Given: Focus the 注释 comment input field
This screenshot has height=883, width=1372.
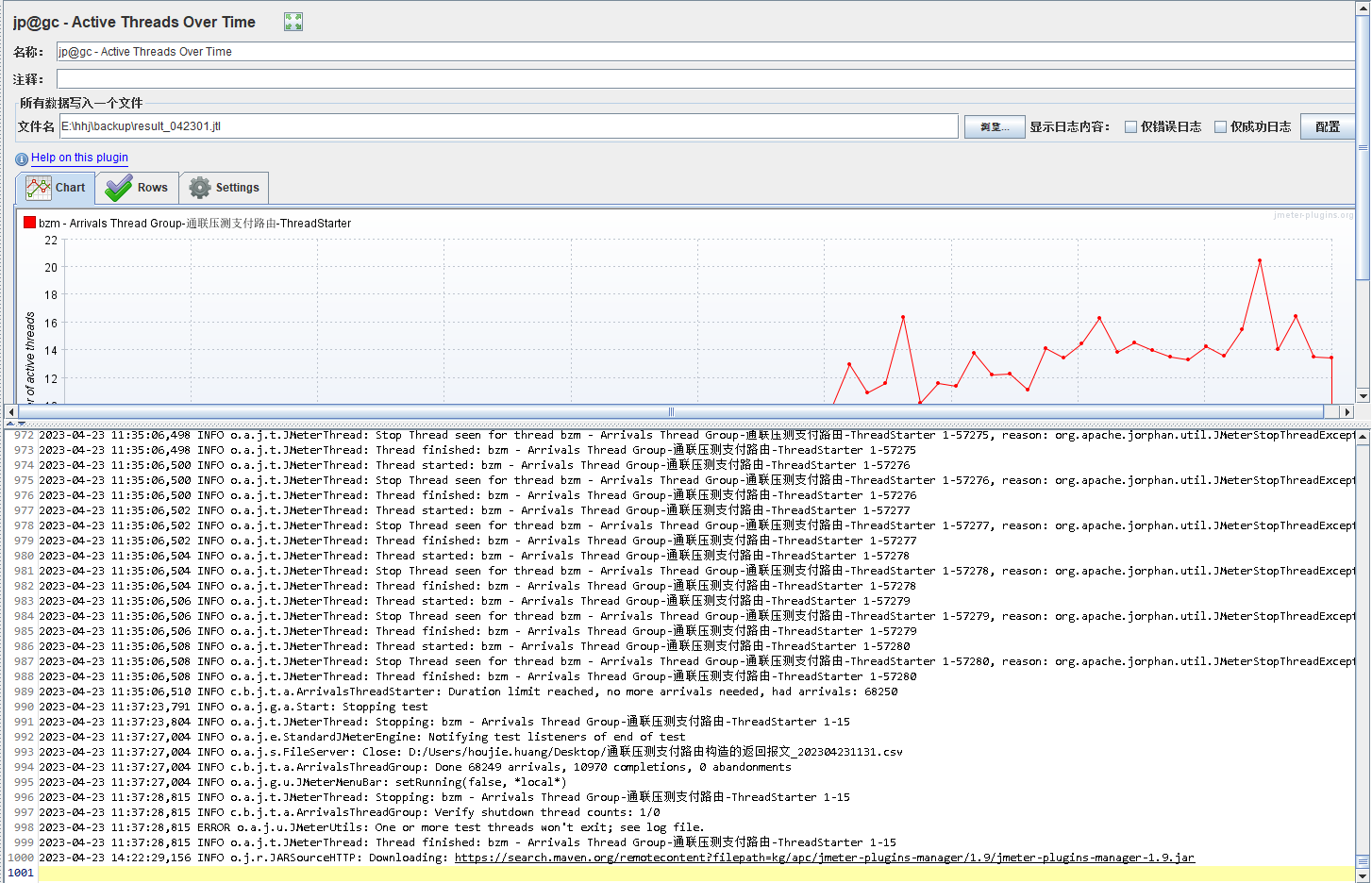Looking at the screenshot, I should coord(706,78).
